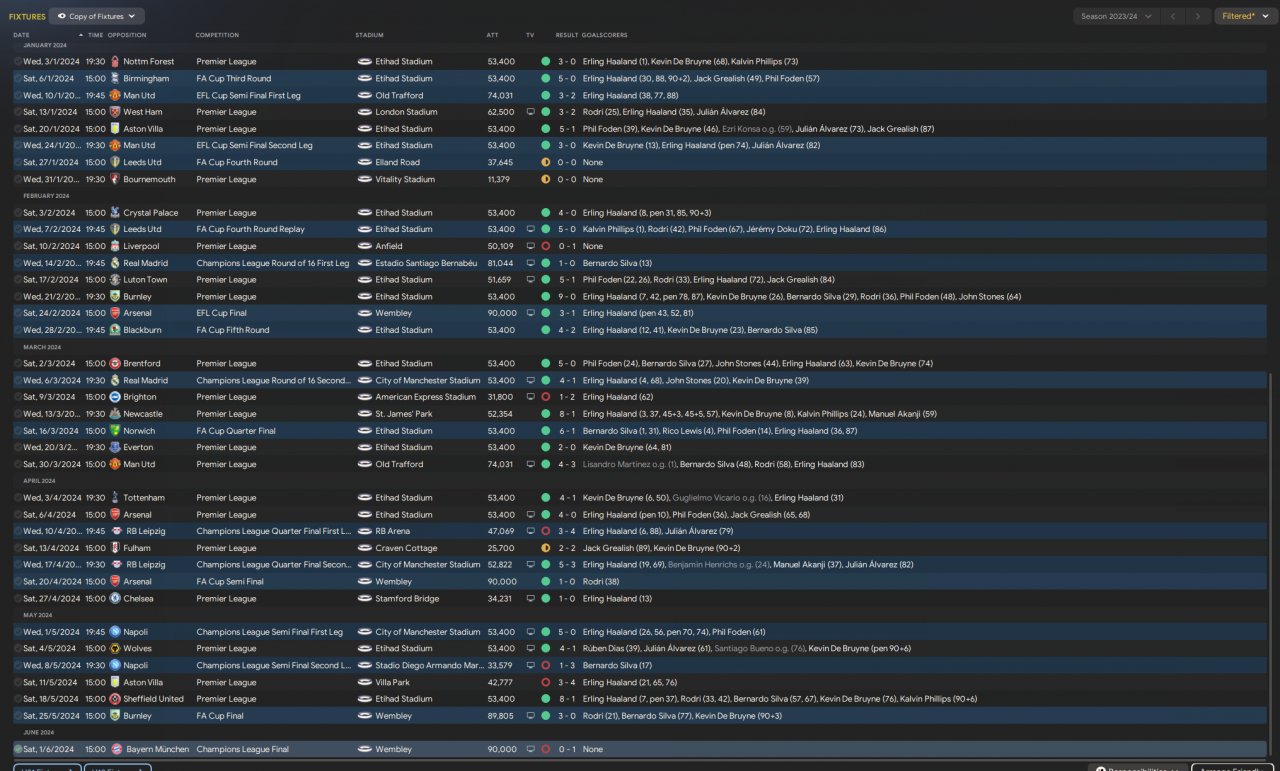The width and height of the screenshot is (1280, 771).
Task: Click the Wolves club badge
Action: 115,649
